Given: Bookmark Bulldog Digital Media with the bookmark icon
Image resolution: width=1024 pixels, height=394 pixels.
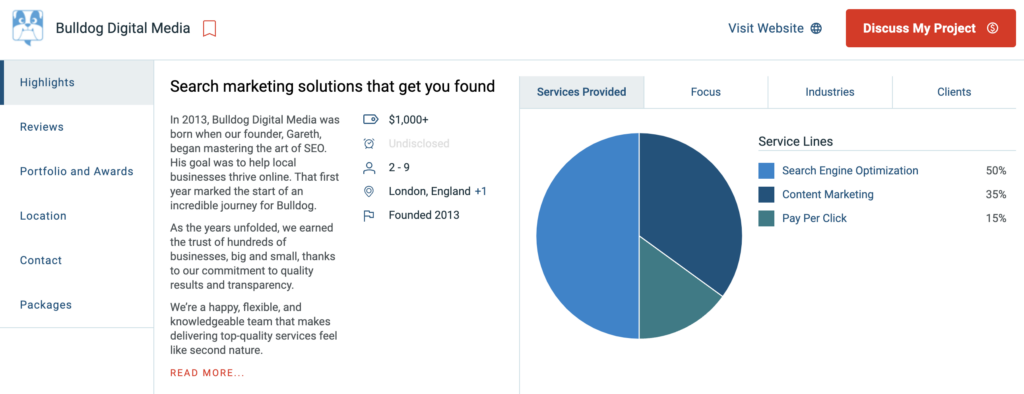Looking at the screenshot, I should (x=209, y=29).
